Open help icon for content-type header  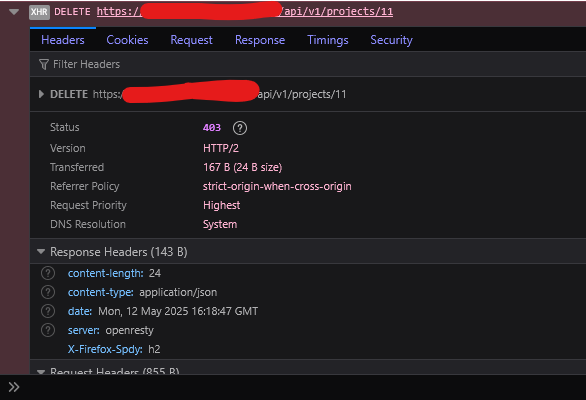48,292
